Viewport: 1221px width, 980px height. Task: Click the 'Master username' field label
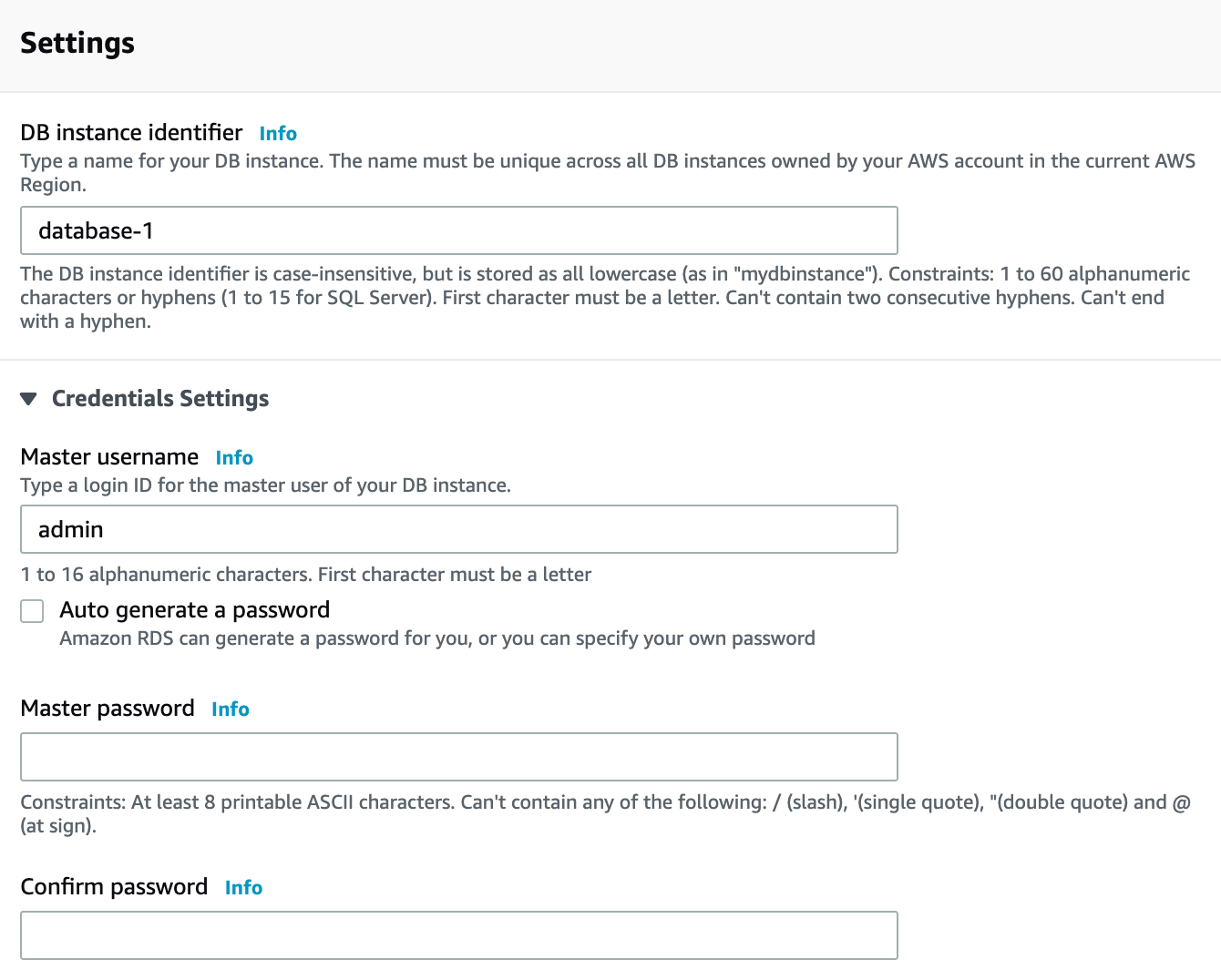coord(109,457)
